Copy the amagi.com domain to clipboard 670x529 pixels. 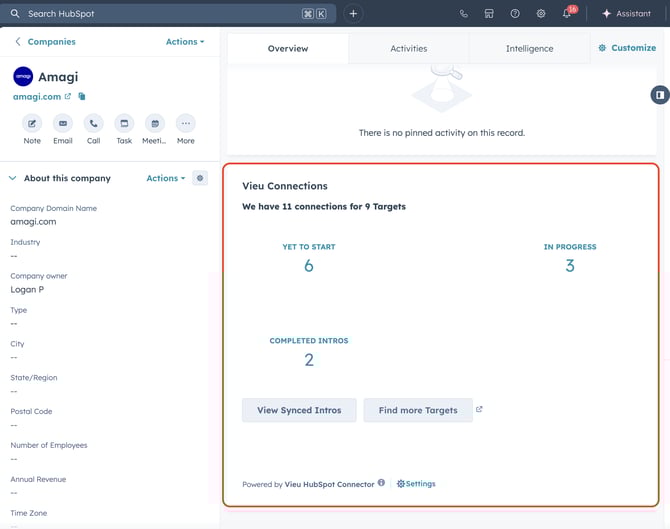click(x=82, y=97)
